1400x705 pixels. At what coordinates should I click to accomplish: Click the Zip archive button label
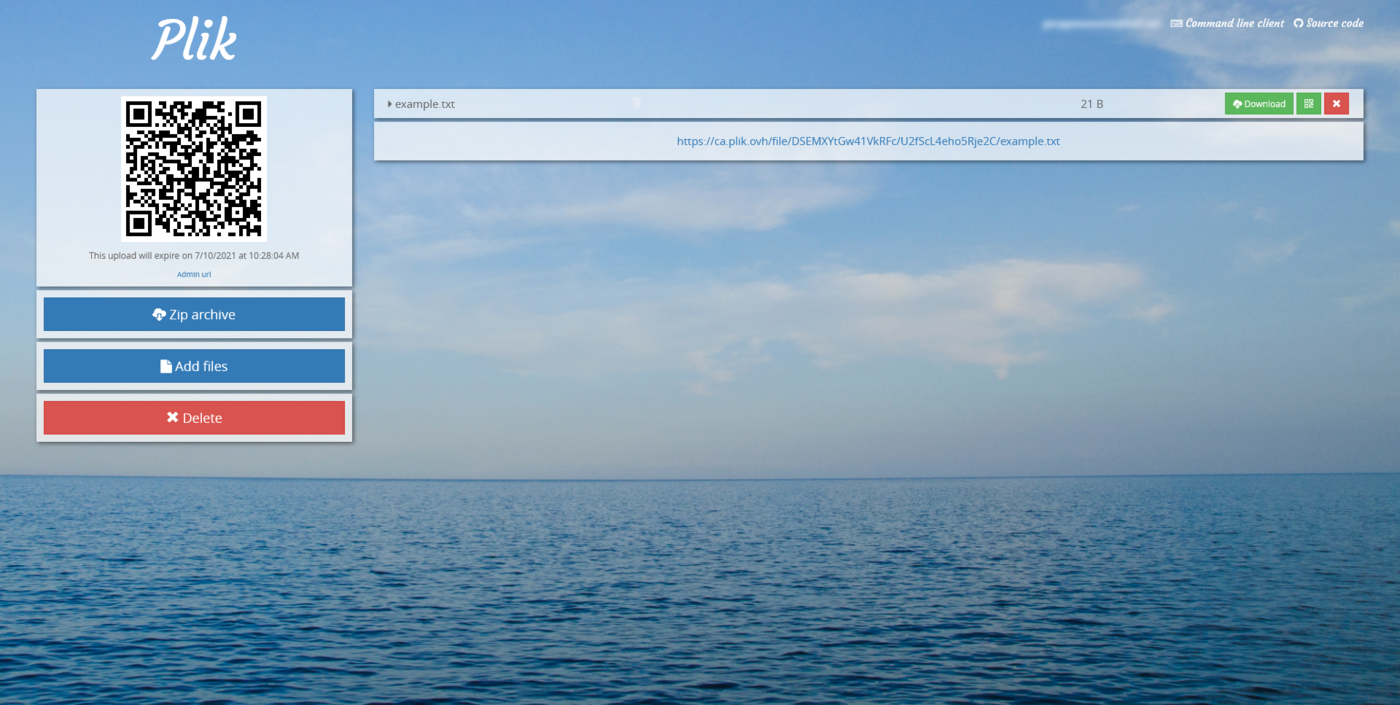tap(202, 315)
